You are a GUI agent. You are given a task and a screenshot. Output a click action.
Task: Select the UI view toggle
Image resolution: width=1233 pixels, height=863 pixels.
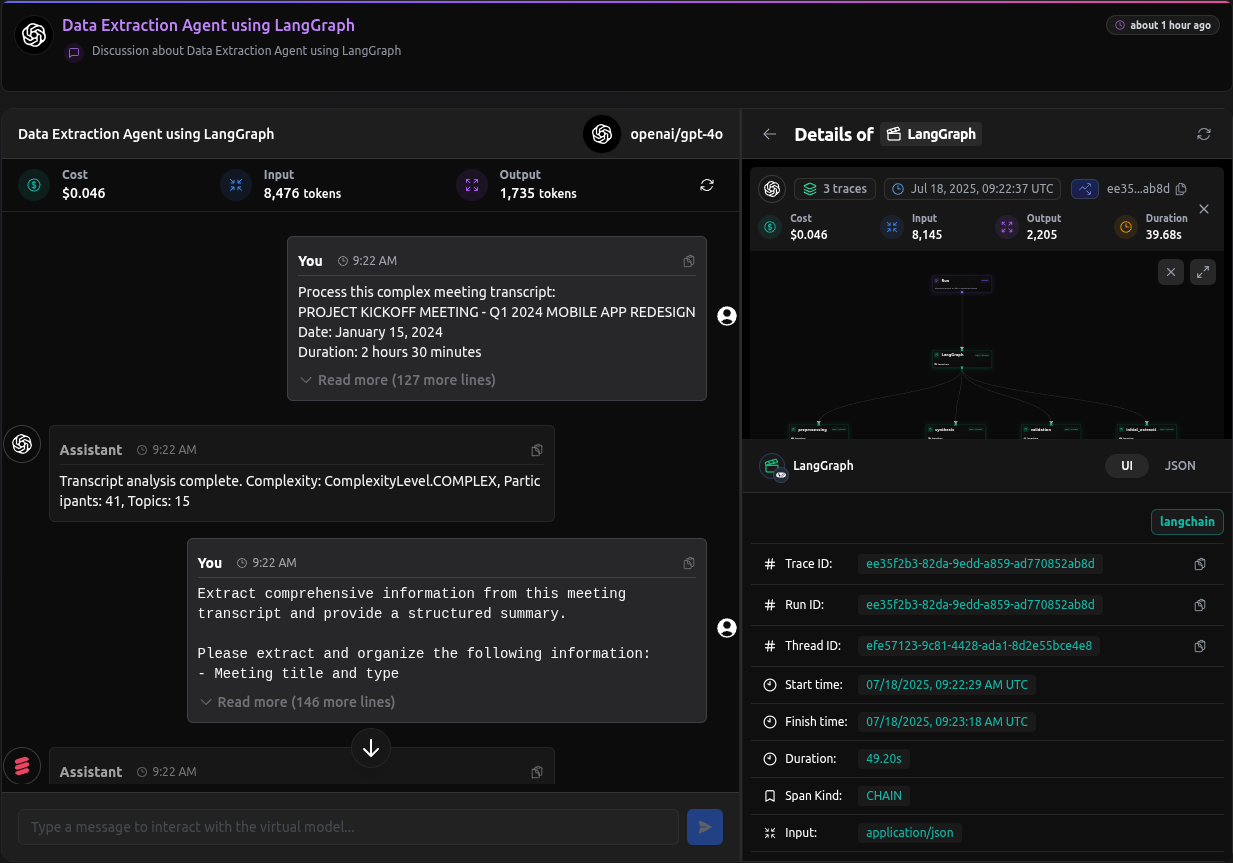pyautogui.click(x=1126, y=466)
